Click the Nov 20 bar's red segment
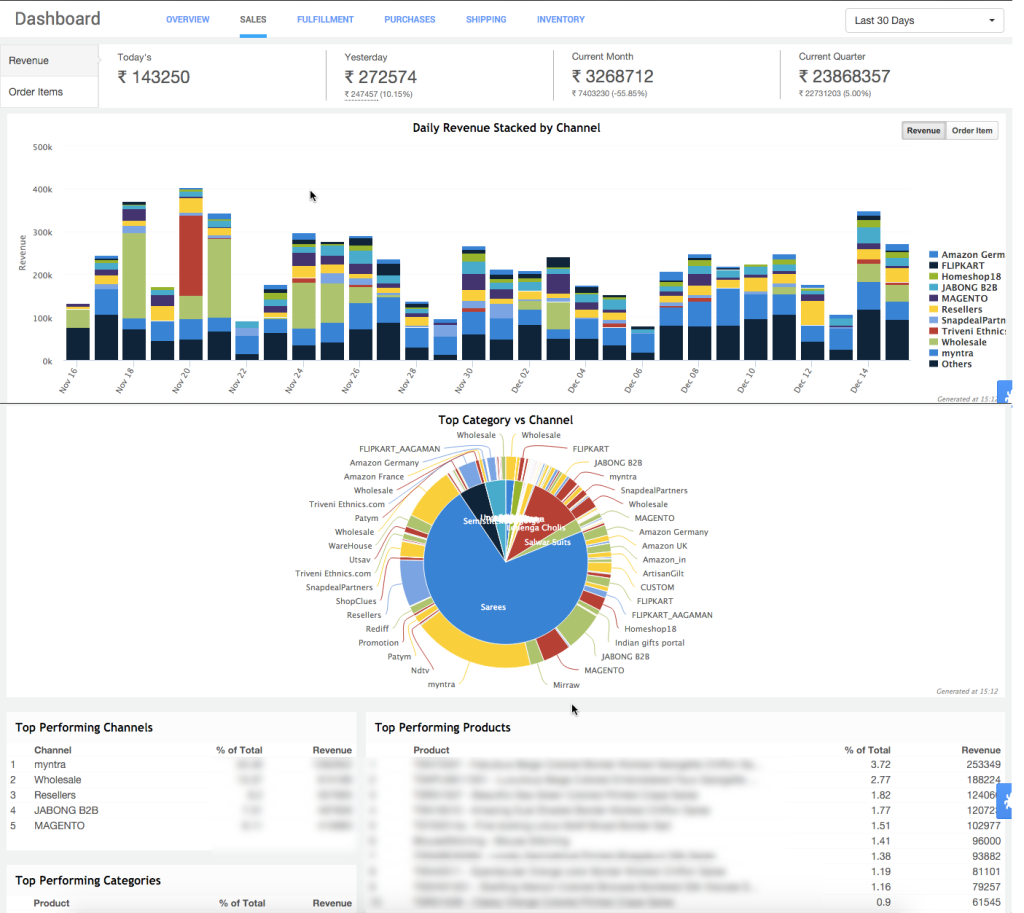The height and width of the screenshot is (913, 1024). point(191,255)
